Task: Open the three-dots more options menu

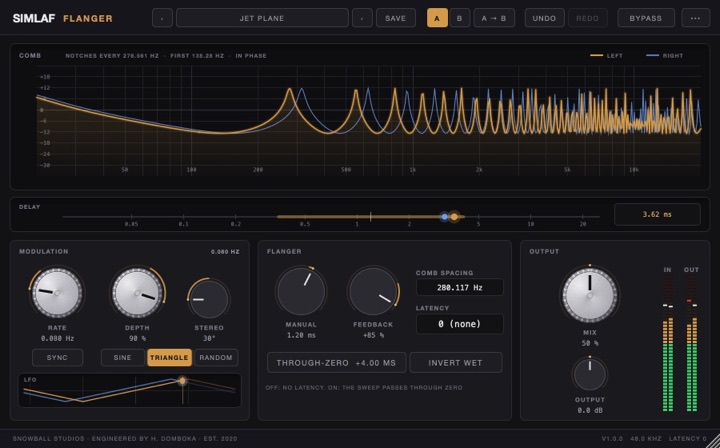Action: 696,18
